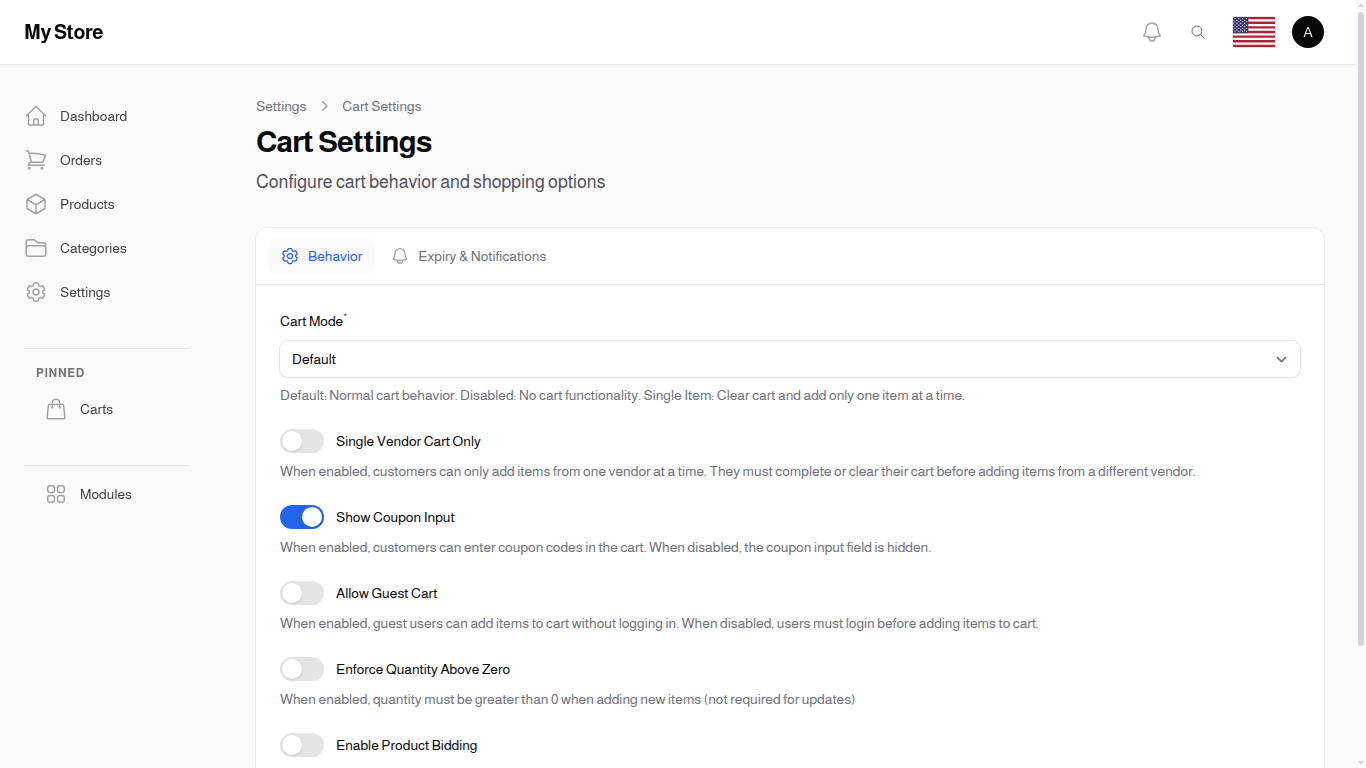Navigate back via the Settings breadcrumb link
Image resolution: width=1366 pixels, height=768 pixels.
281,106
